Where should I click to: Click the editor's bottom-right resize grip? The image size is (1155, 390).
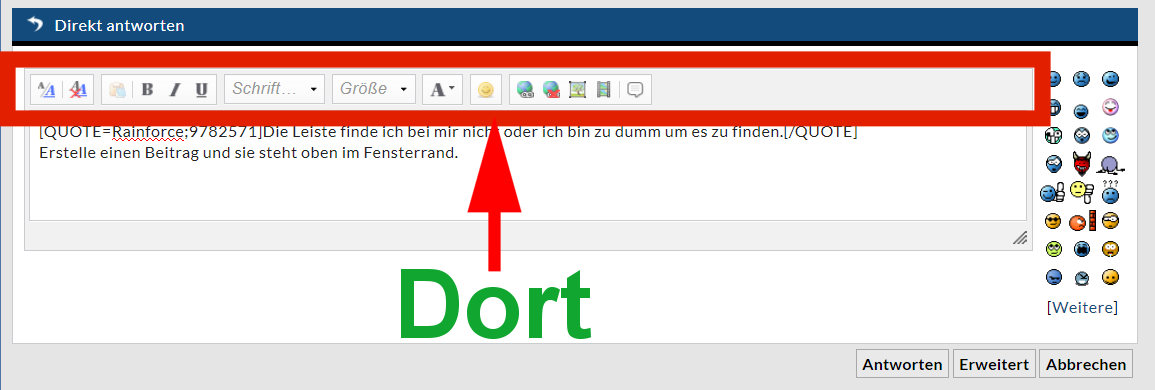1019,237
